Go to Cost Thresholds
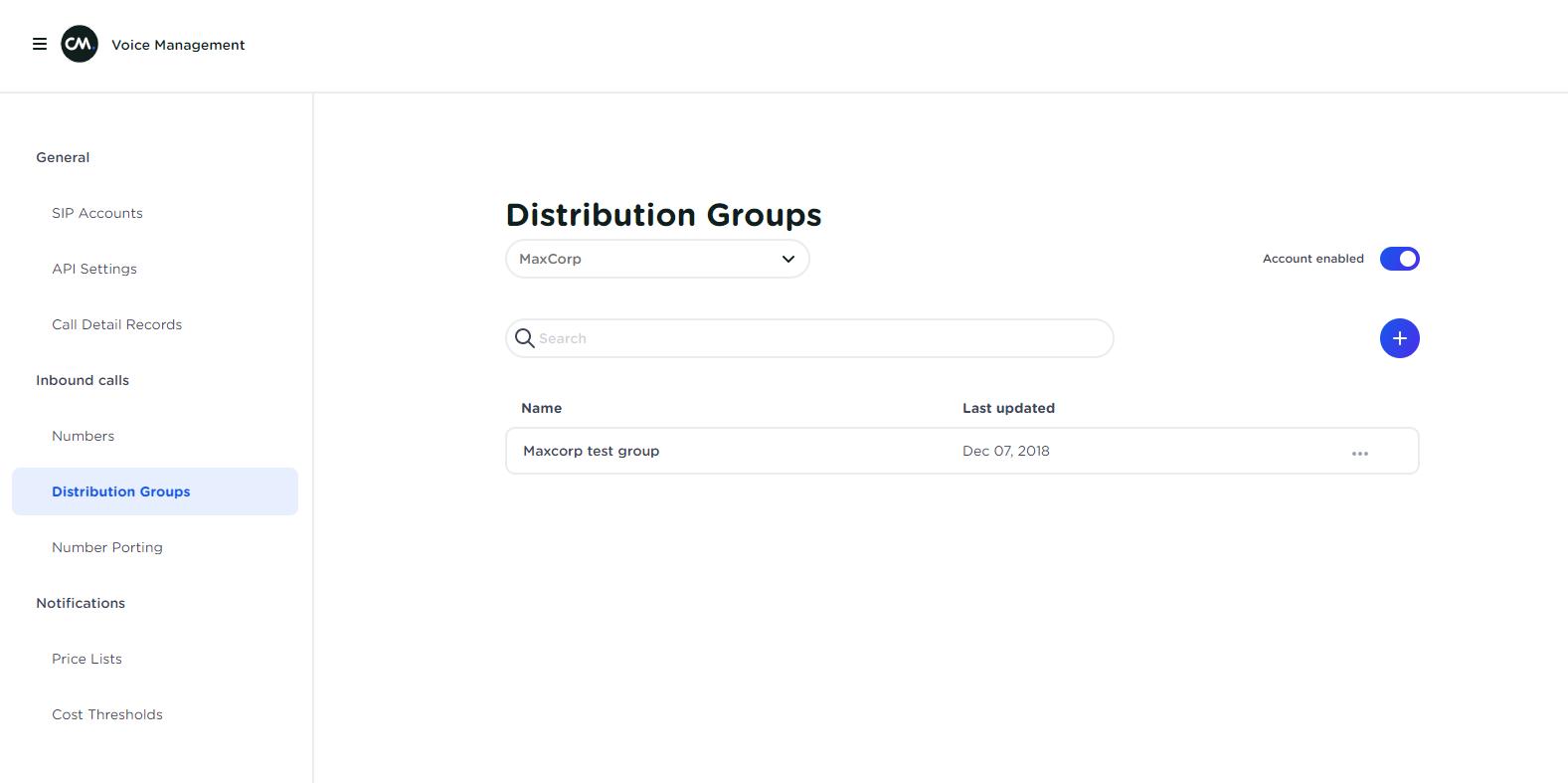The image size is (1568, 783). [x=107, y=714]
